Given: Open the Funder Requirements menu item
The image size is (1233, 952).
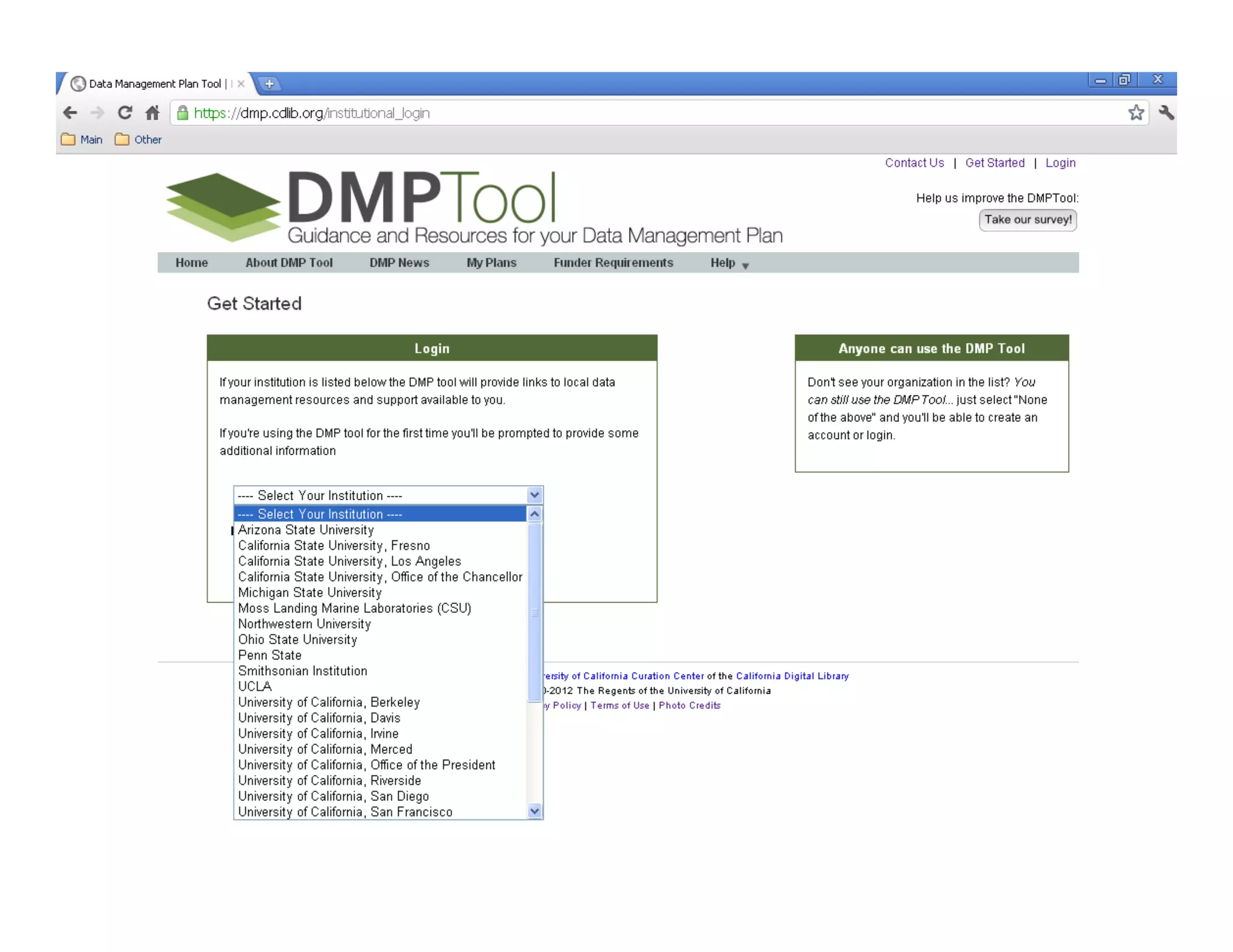Looking at the screenshot, I should click(x=613, y=263).
